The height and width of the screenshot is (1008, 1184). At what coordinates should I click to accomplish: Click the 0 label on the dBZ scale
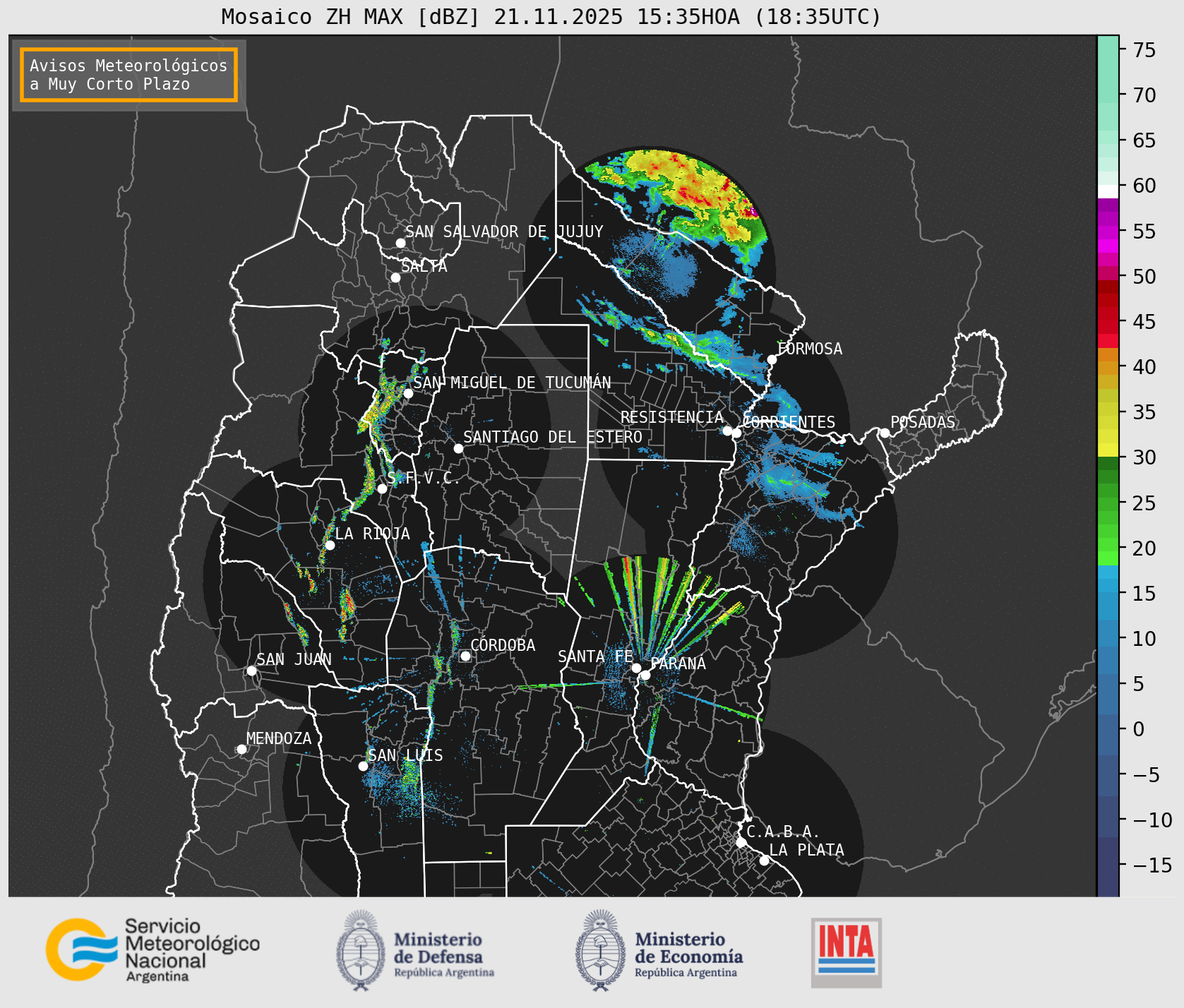pyautogui.click(x=1138, y=729)
